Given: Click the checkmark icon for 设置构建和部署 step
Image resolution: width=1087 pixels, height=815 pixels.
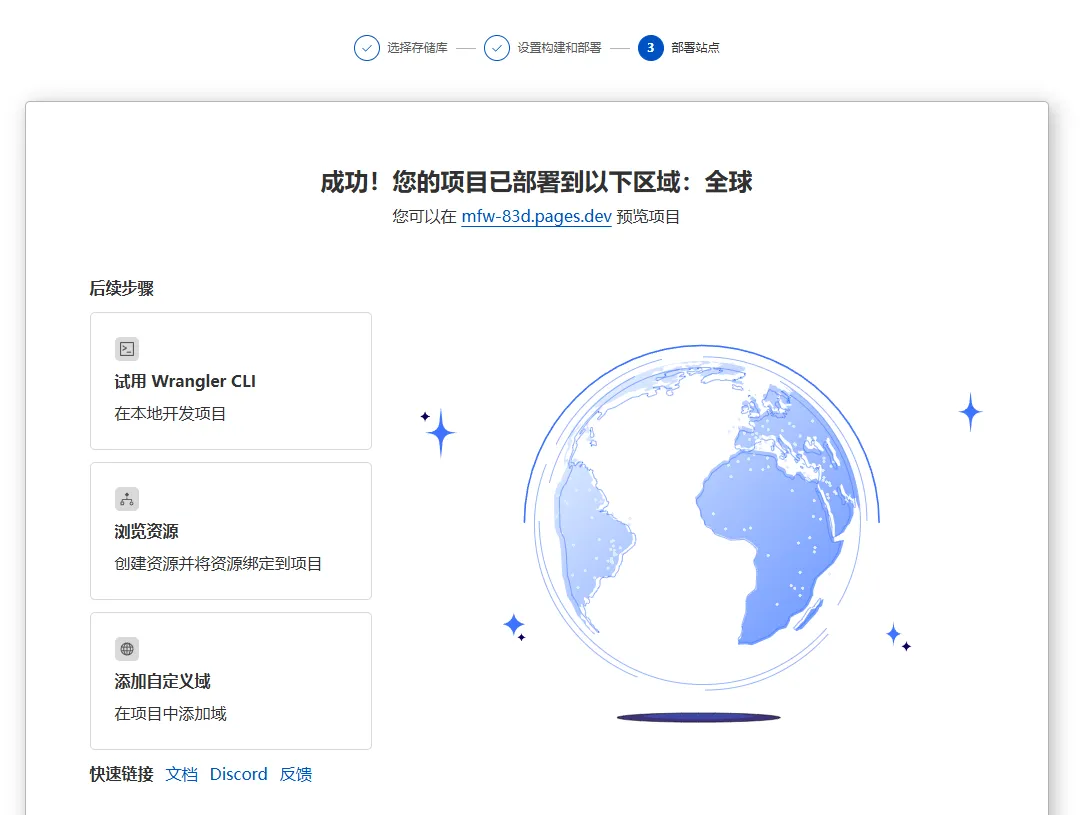Looking at the screenshot, I should tap(497, 48).
